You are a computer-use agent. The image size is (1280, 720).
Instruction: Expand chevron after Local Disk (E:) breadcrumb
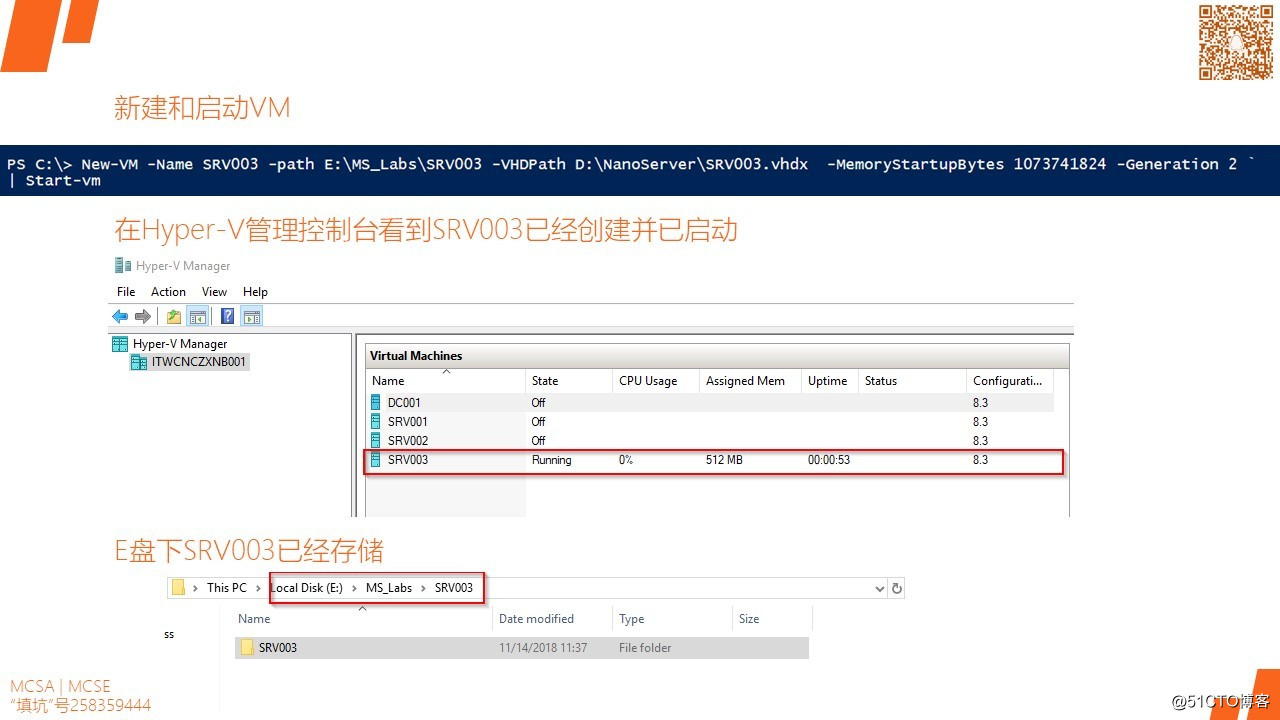[354, 588]
